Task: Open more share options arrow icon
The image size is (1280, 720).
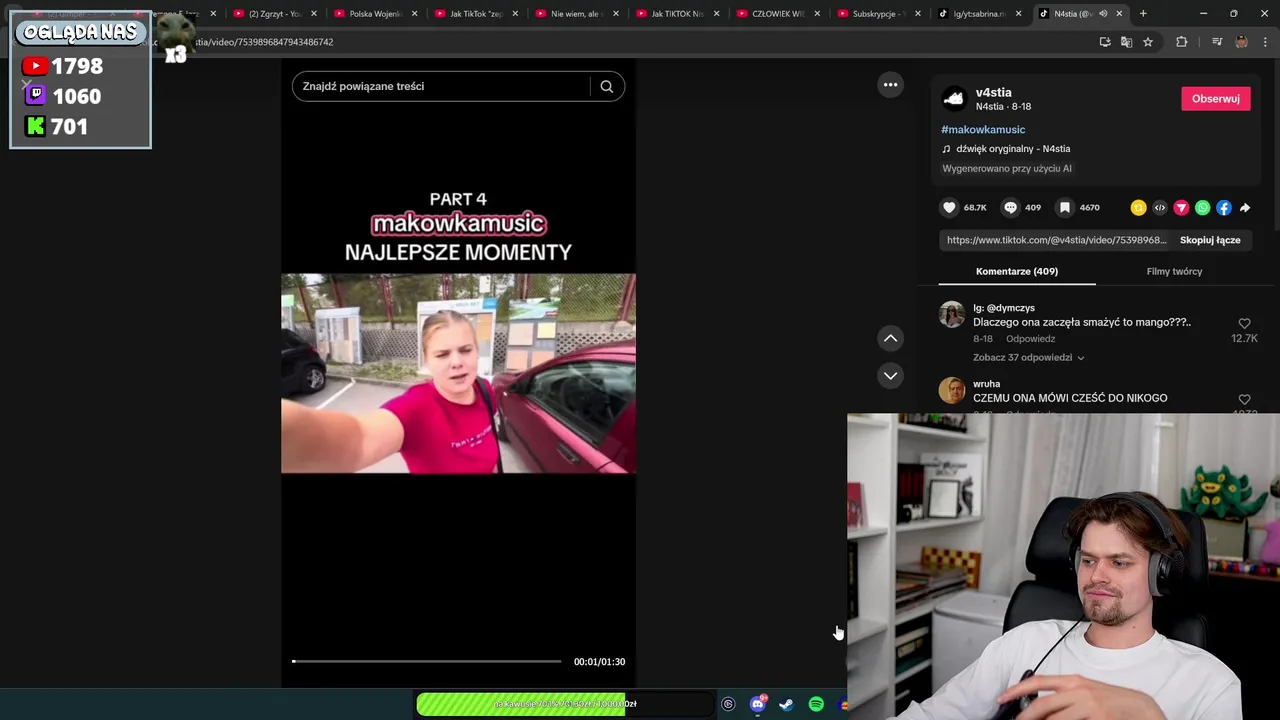Action: pos(1245,208)
